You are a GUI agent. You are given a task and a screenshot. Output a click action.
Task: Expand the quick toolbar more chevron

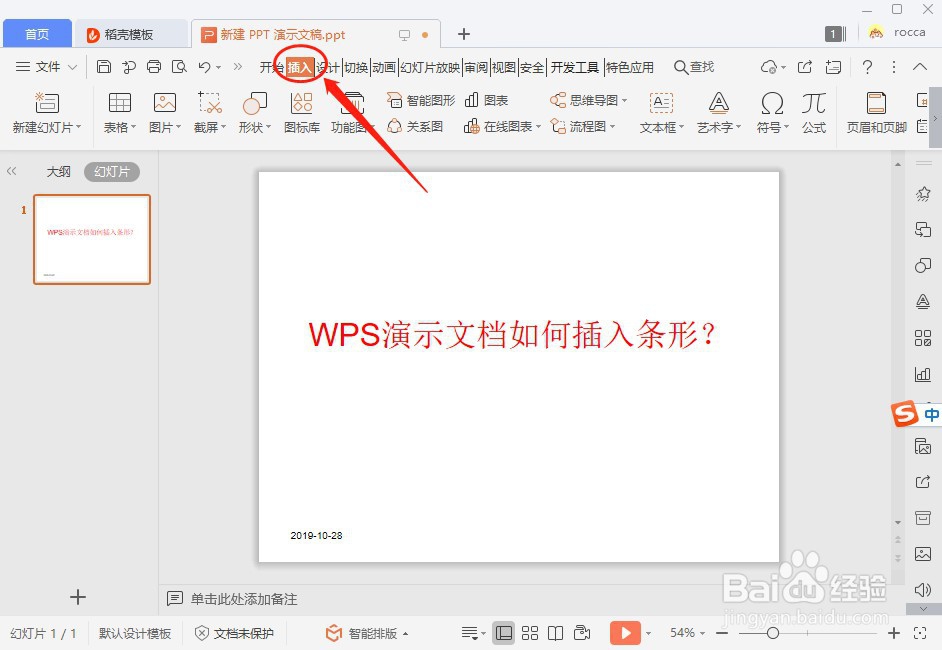point(238,67)
